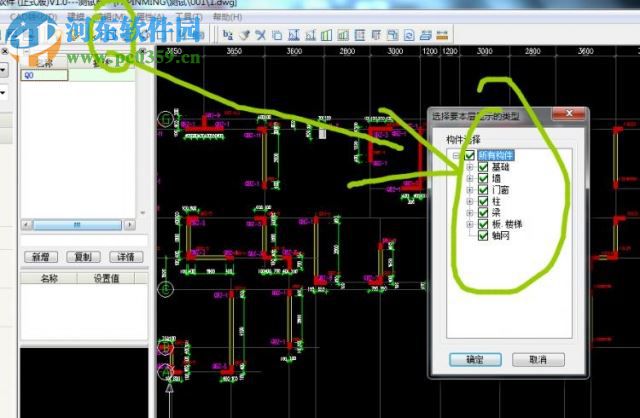This screenshot has width=640, height=418.
Task: Close the left side panel with its X
Action: point(4,51)
